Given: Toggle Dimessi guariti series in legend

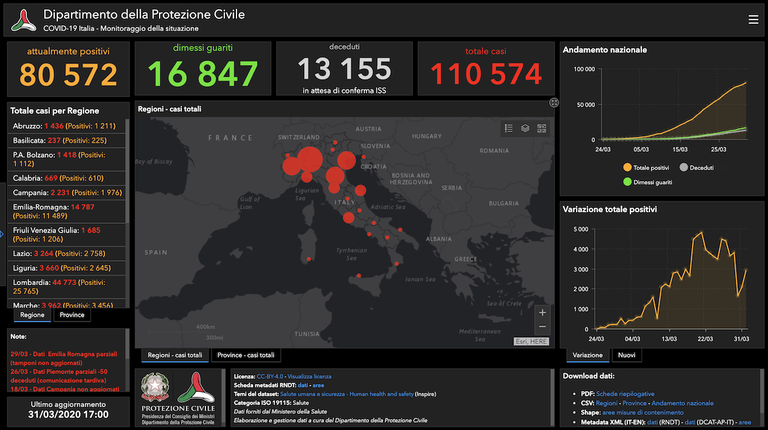Looking at the screenshot, I should (x=652, y=181).
